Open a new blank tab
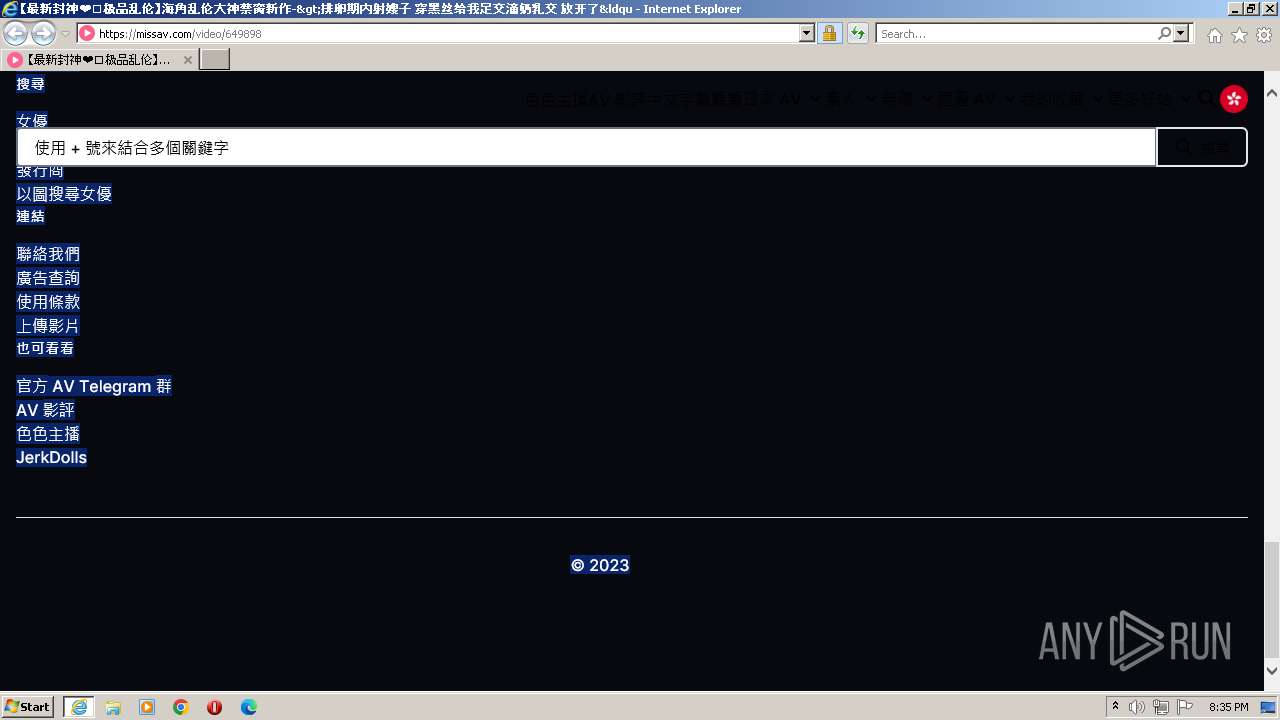 click(215, 59)
